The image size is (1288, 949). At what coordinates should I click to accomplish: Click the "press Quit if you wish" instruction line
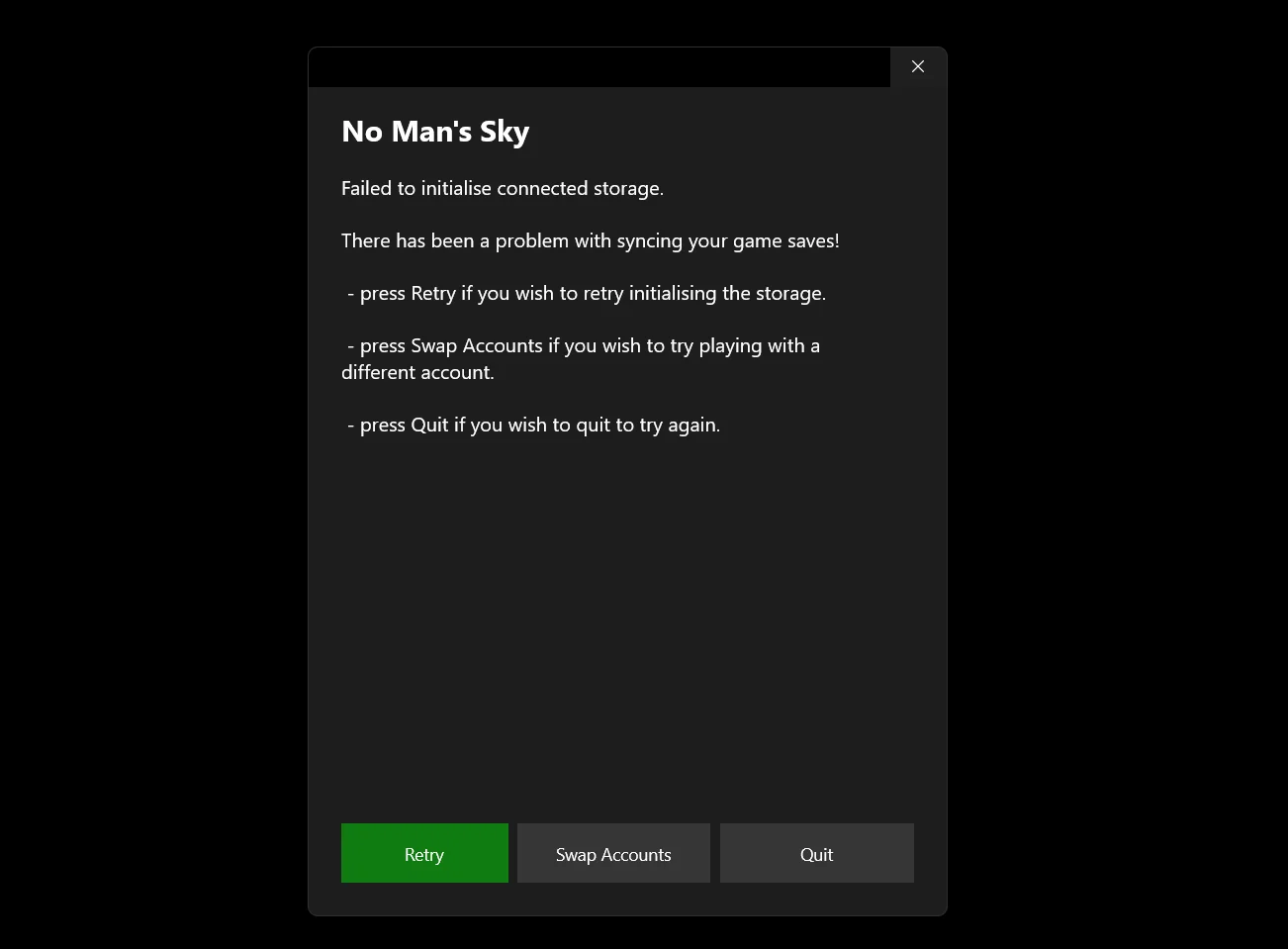pos(534,425)
